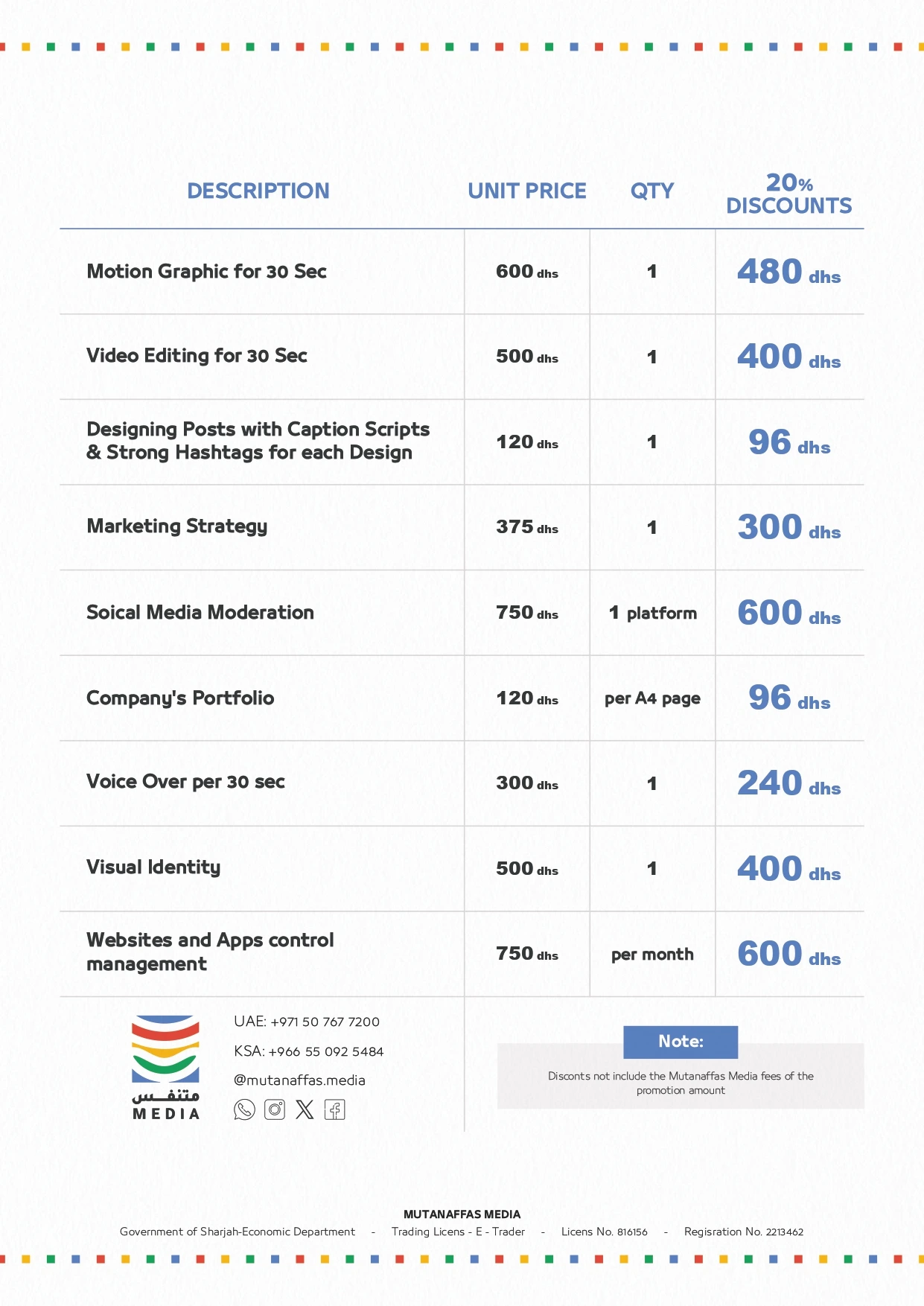
Task: Select the Visual Identity row title
Action: [153, 867]
